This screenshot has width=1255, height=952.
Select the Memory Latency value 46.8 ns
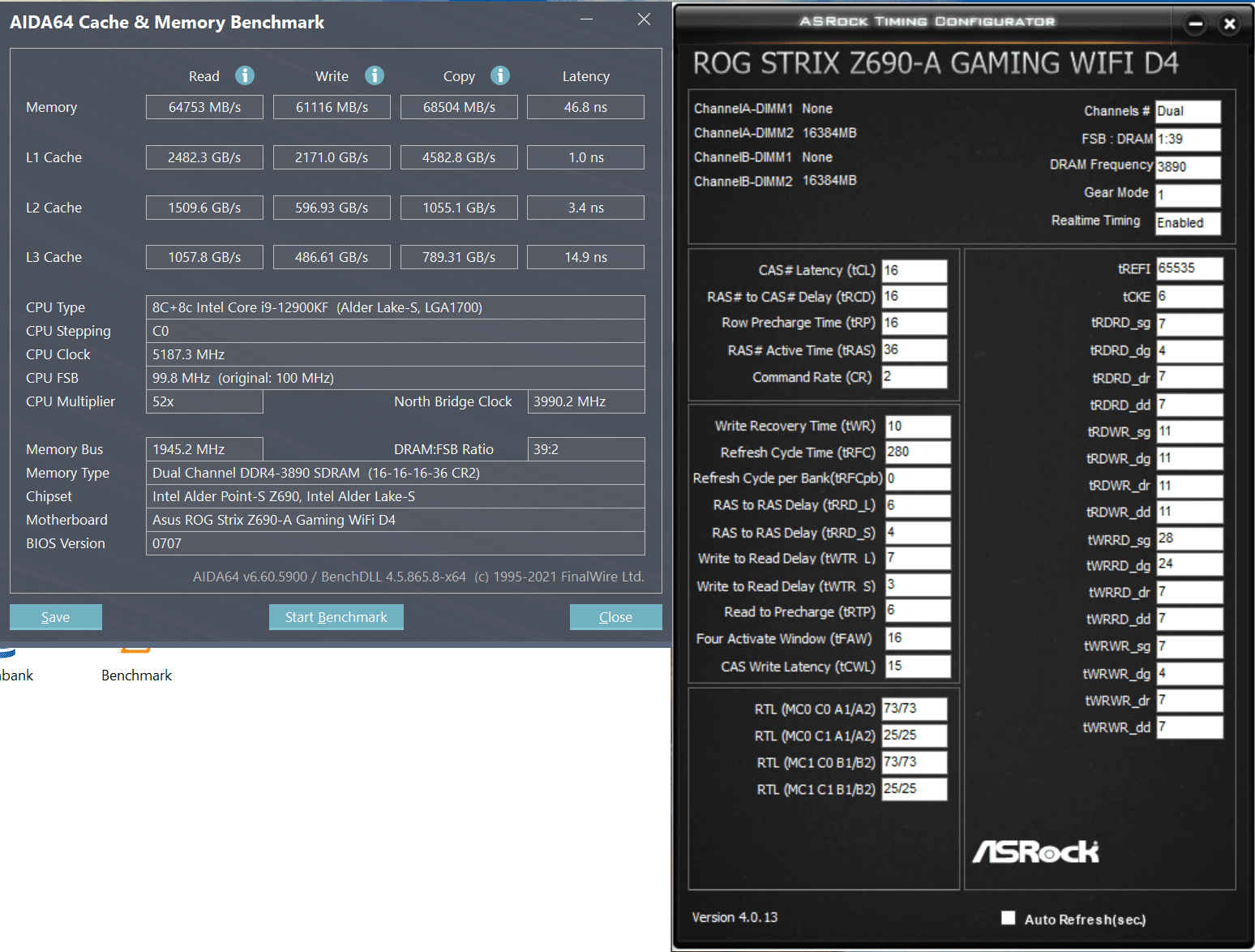pos(586,107)
